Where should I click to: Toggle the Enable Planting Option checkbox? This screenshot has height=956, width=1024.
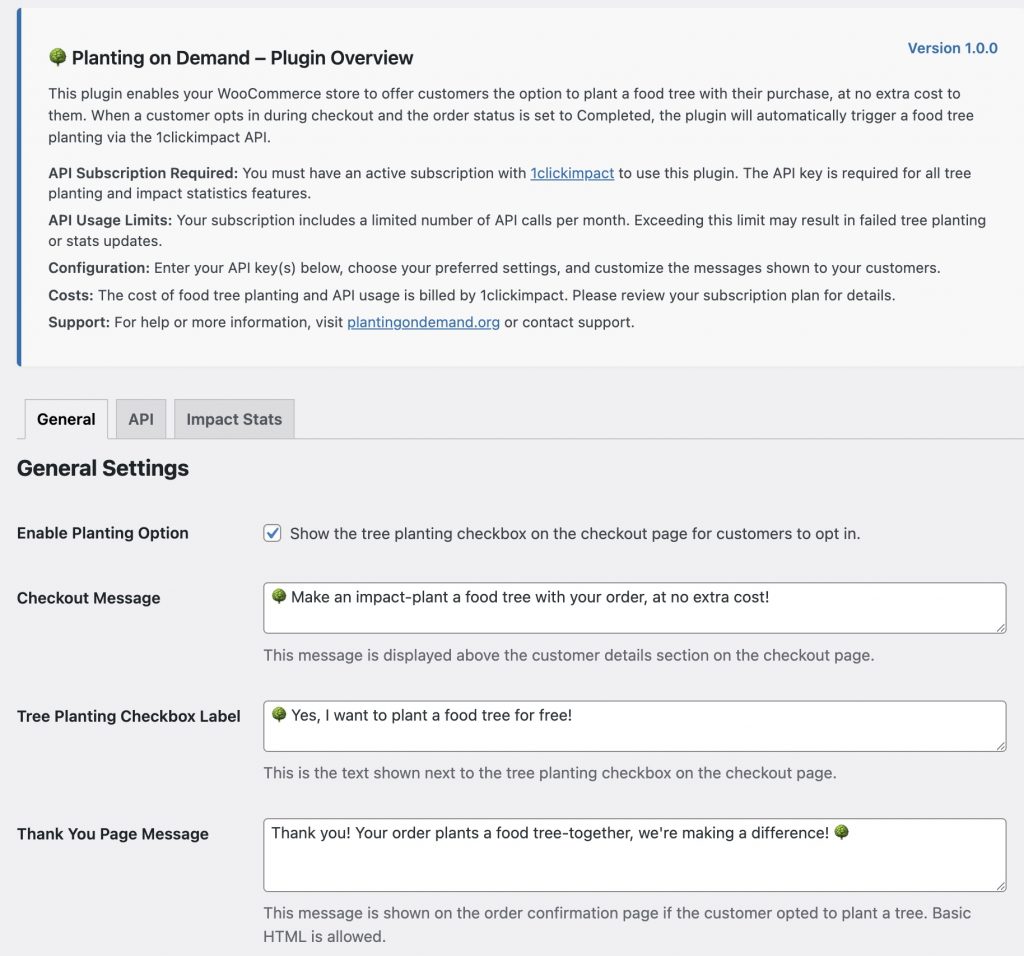point(272,534)
